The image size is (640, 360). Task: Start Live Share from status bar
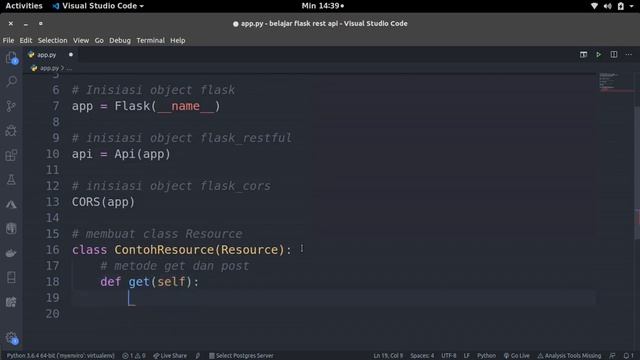click(x=170, y=356)
